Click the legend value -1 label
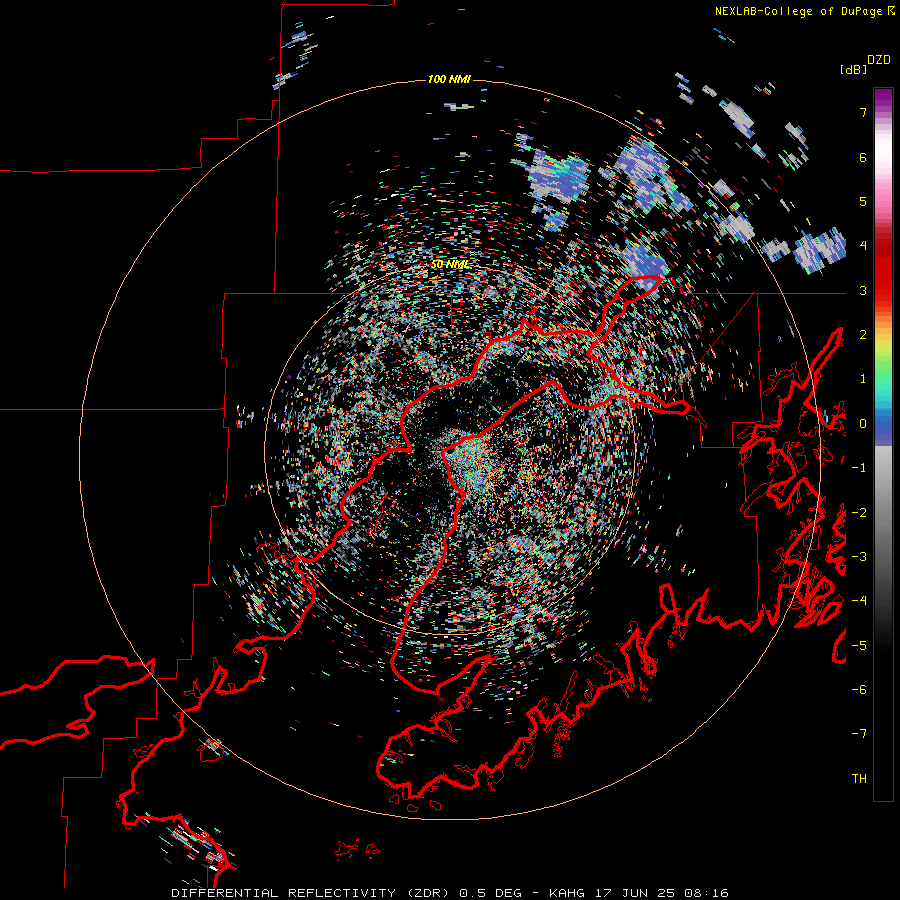Image resolution: width=900 pixels, height=900 pixels. [x=859, y=468]
